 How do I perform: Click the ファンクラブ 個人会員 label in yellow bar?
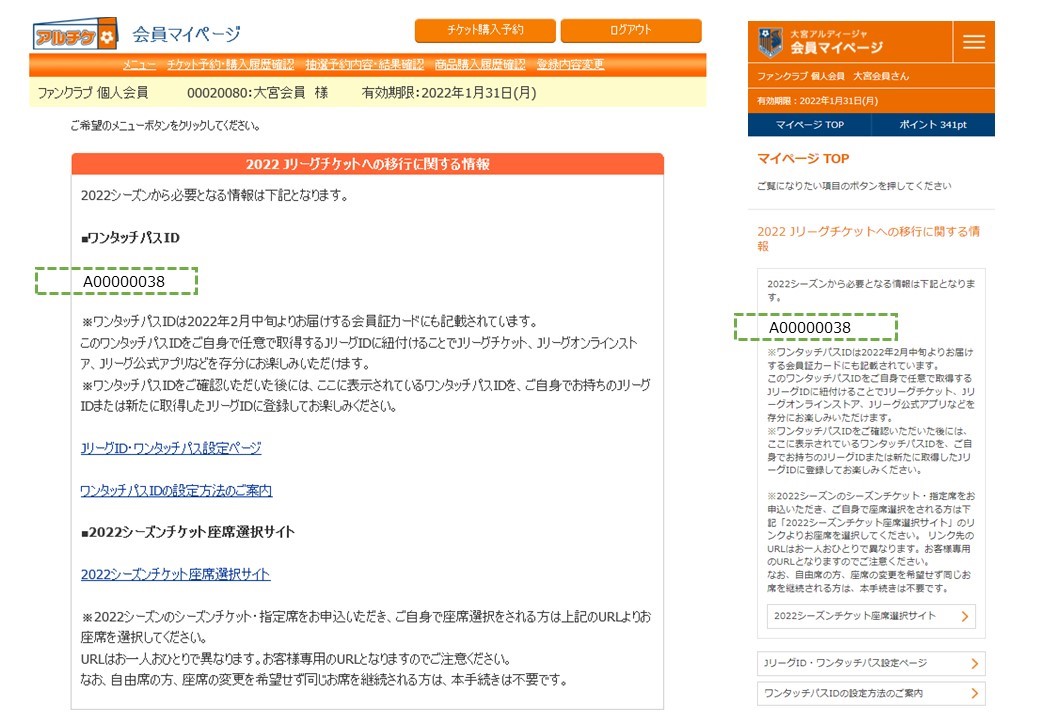[x=92, y=93]
